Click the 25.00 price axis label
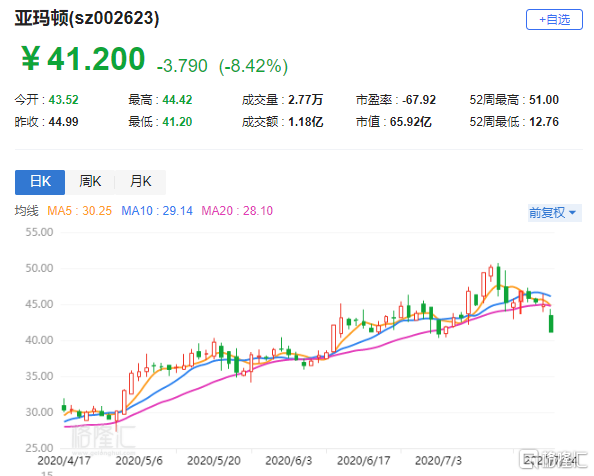 [x=39, y=448]
